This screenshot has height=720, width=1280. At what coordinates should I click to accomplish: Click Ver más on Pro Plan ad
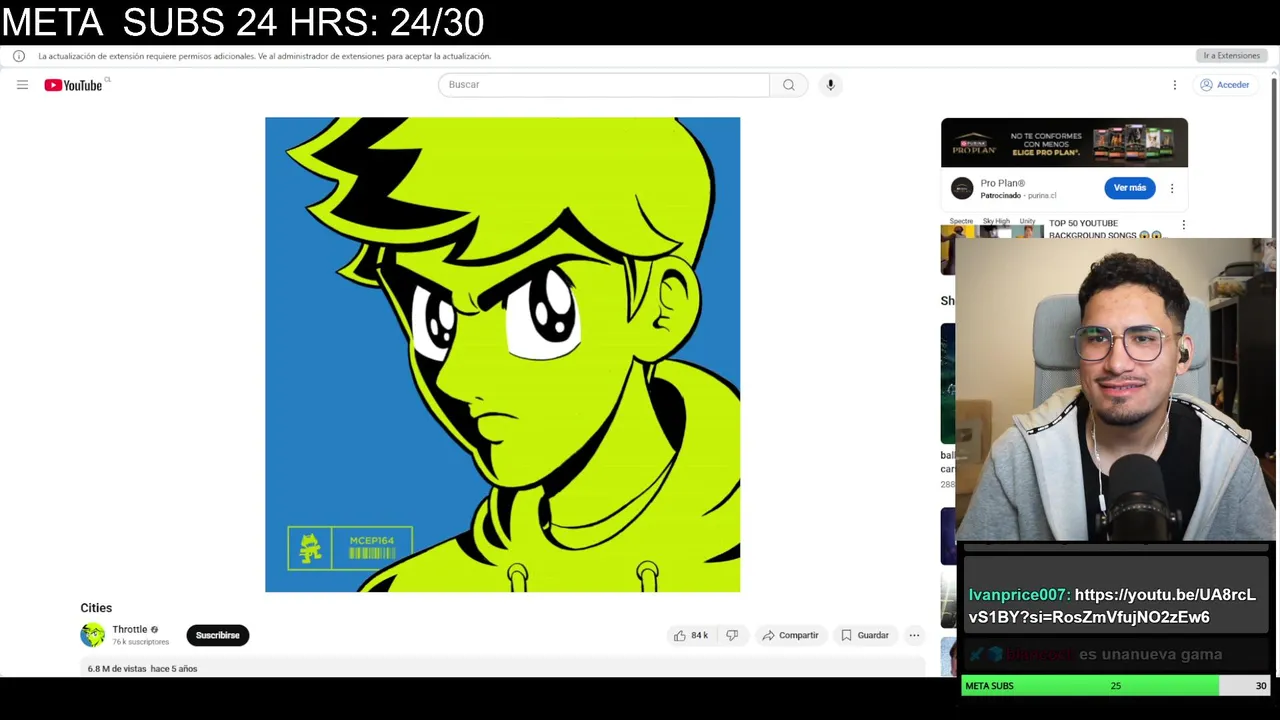pyautogui.click(x=1130, y=188)
